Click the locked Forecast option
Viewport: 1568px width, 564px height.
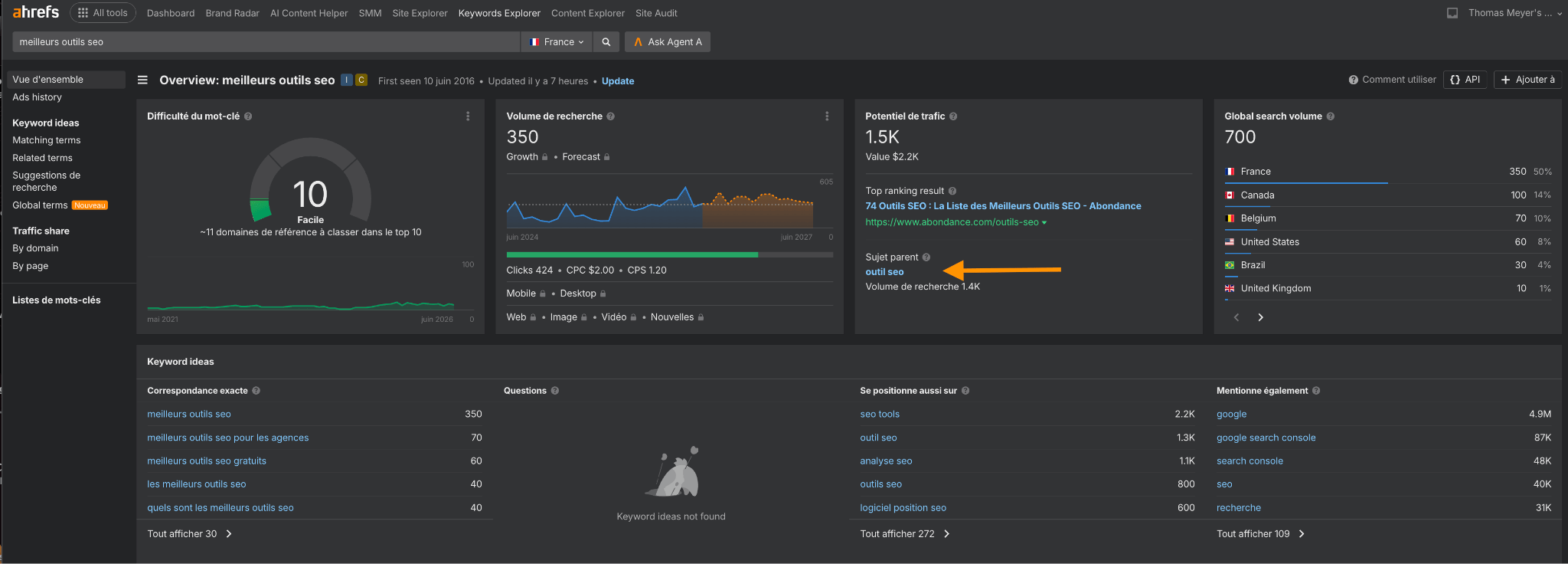[586, 157]
